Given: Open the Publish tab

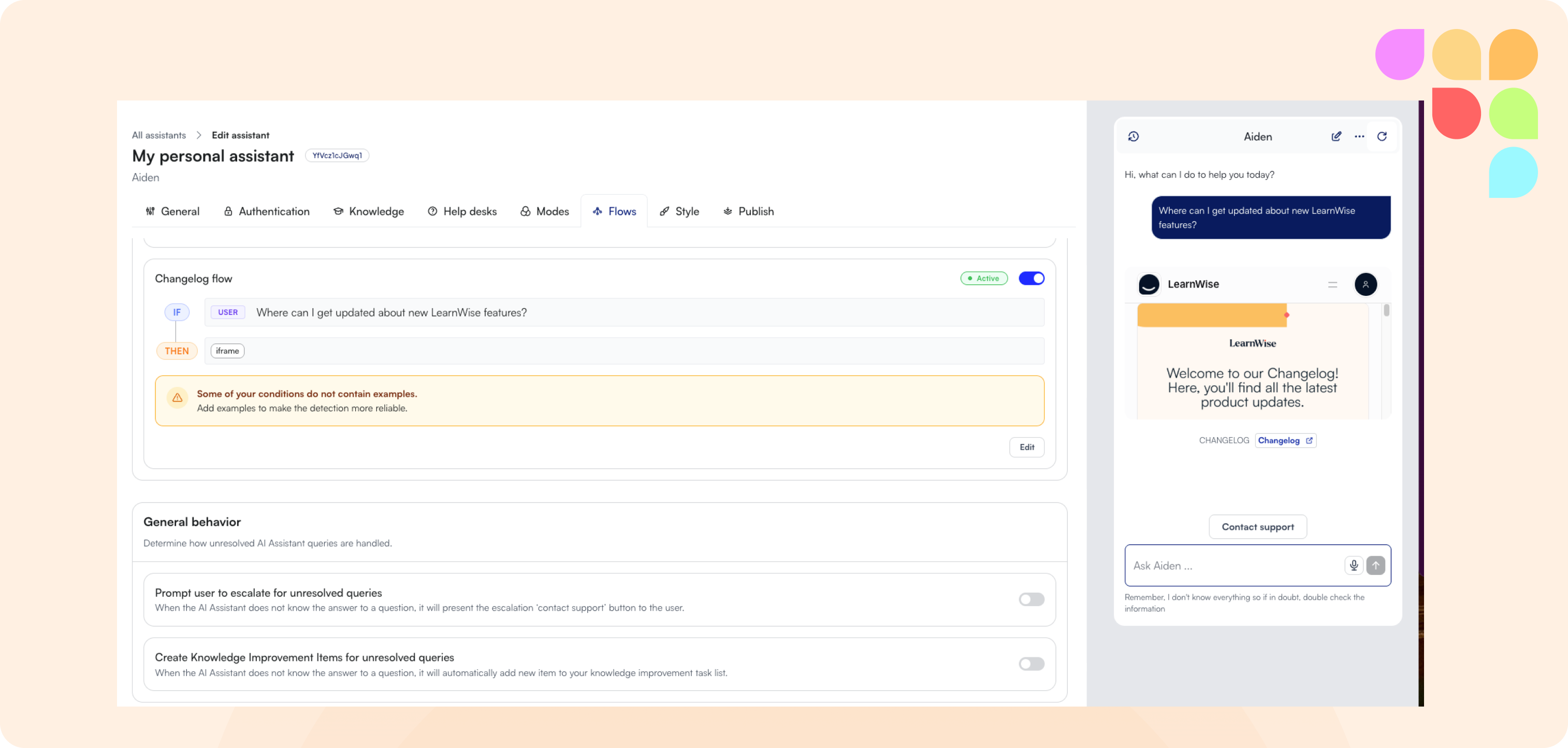Looking at the screenshot, I should tap(748, 211).
